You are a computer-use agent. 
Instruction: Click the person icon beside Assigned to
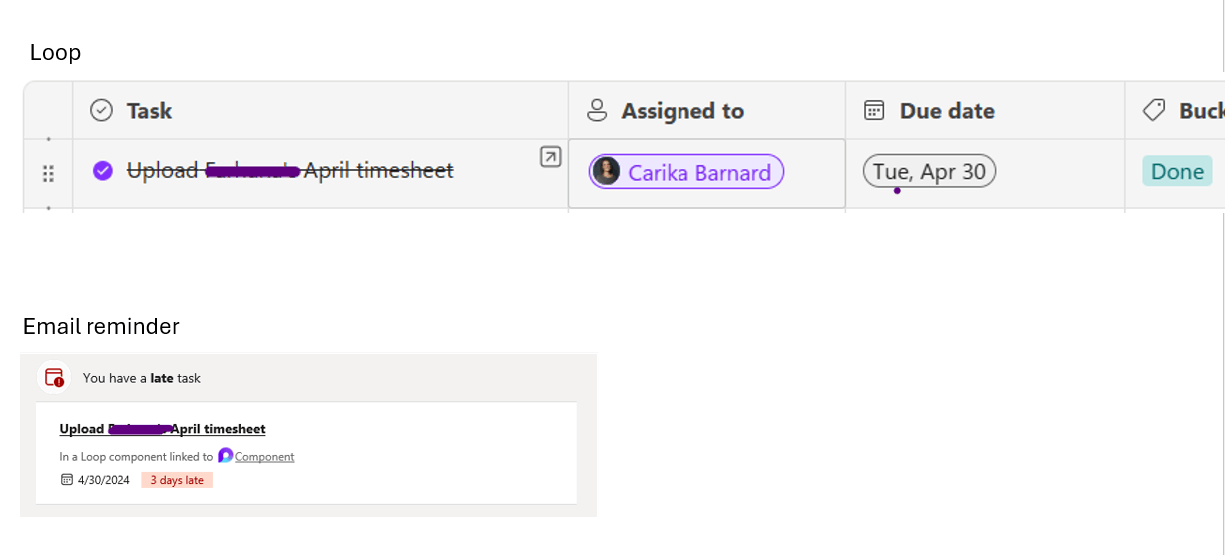[x=597, y=111]
